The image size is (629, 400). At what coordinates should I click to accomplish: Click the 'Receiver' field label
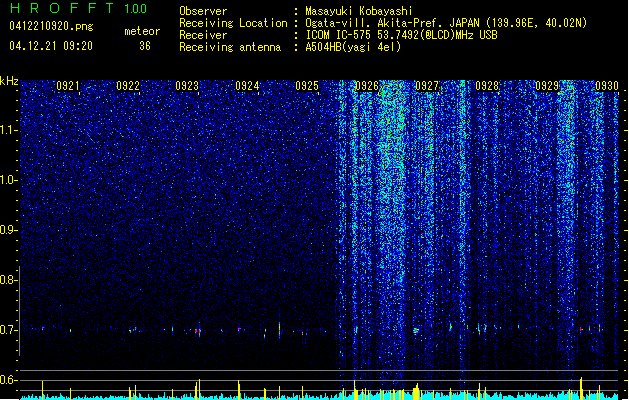pyautogui.click(x=203, y=35)
